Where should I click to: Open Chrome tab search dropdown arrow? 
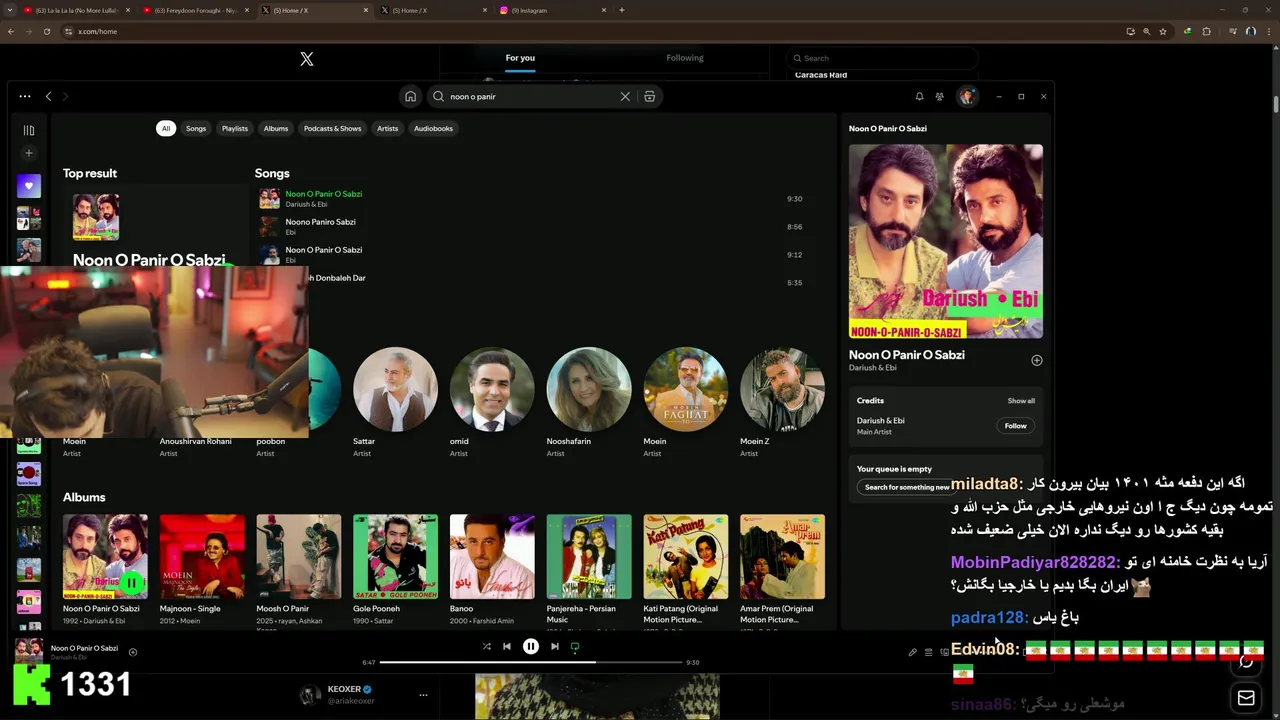pyautogui.click(x=11, y=10)
